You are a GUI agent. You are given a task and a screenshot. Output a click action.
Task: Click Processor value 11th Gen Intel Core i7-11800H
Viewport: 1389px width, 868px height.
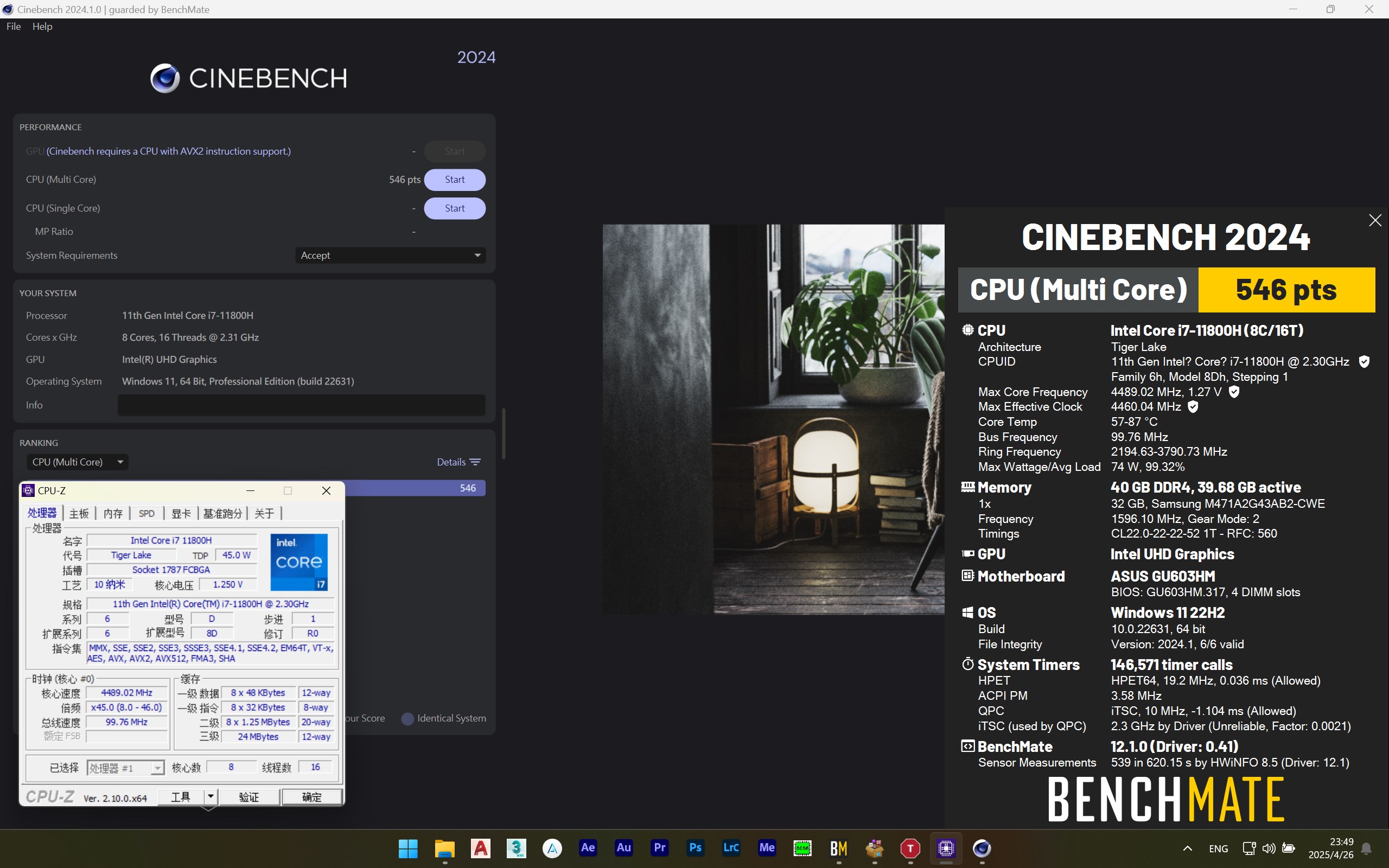(x=188, y=316)
